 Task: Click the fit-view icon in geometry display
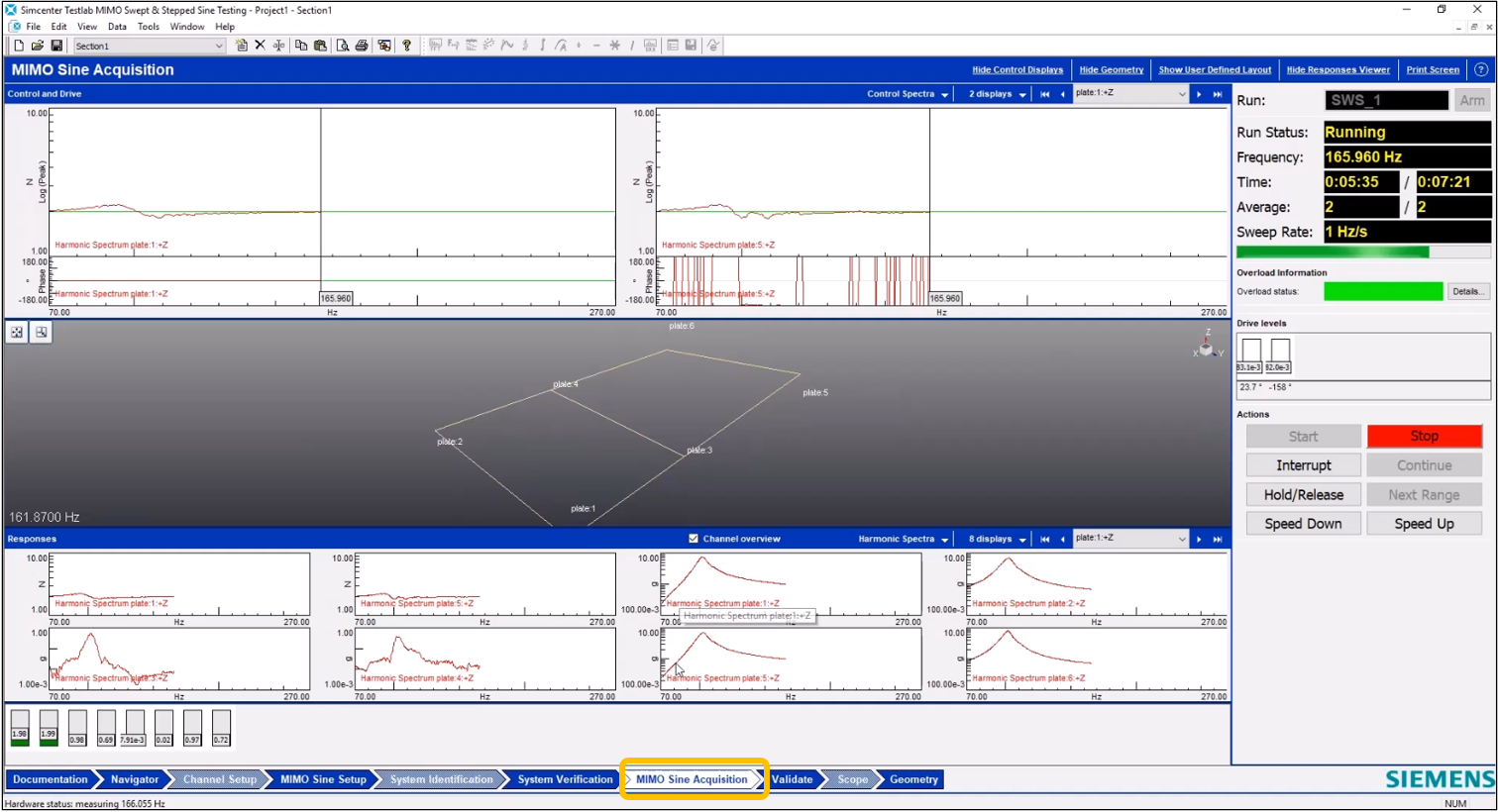[17, 333]
